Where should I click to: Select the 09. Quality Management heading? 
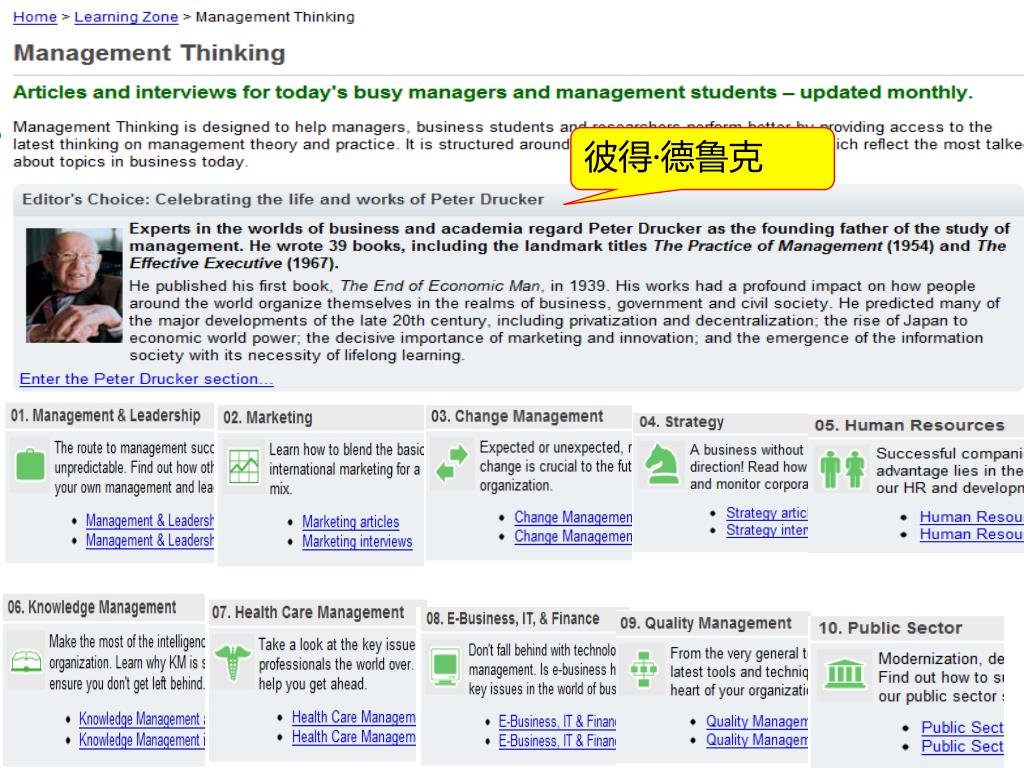(x=706, y=624)
